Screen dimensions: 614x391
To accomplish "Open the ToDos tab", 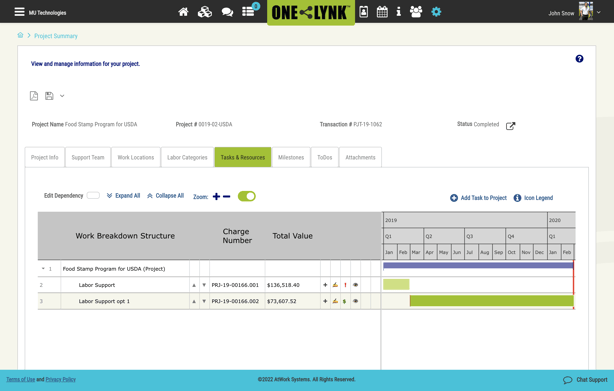I will coord(325,157).
